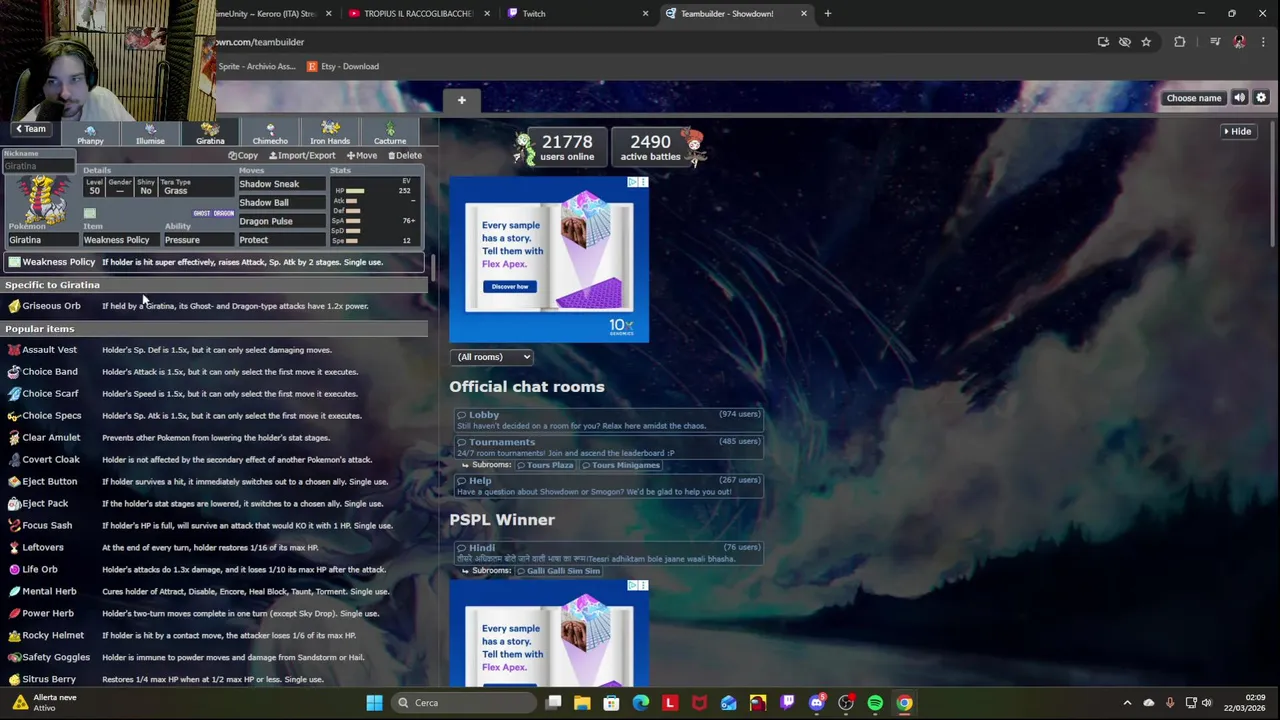Show hidden system tray icons chevron
The width and height of the screenshot is (1280, 720).
[1127, 703]
